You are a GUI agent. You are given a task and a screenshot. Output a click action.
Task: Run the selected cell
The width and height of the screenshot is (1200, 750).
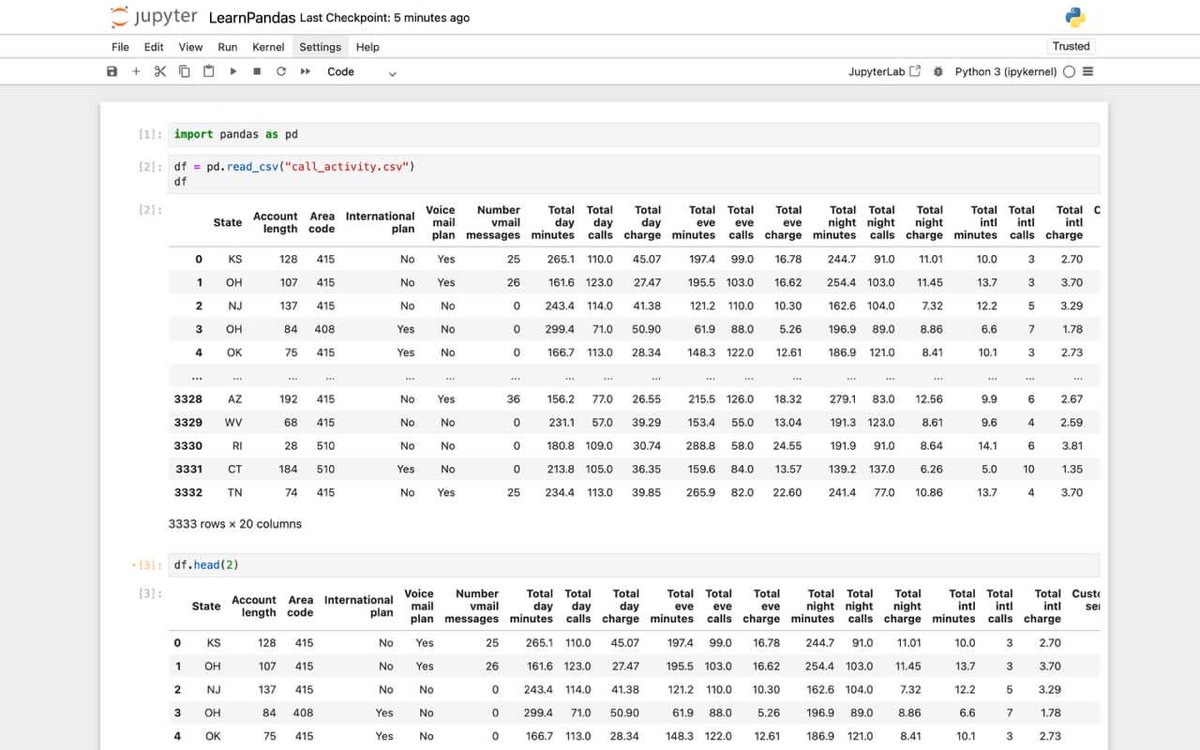point(233,72)
